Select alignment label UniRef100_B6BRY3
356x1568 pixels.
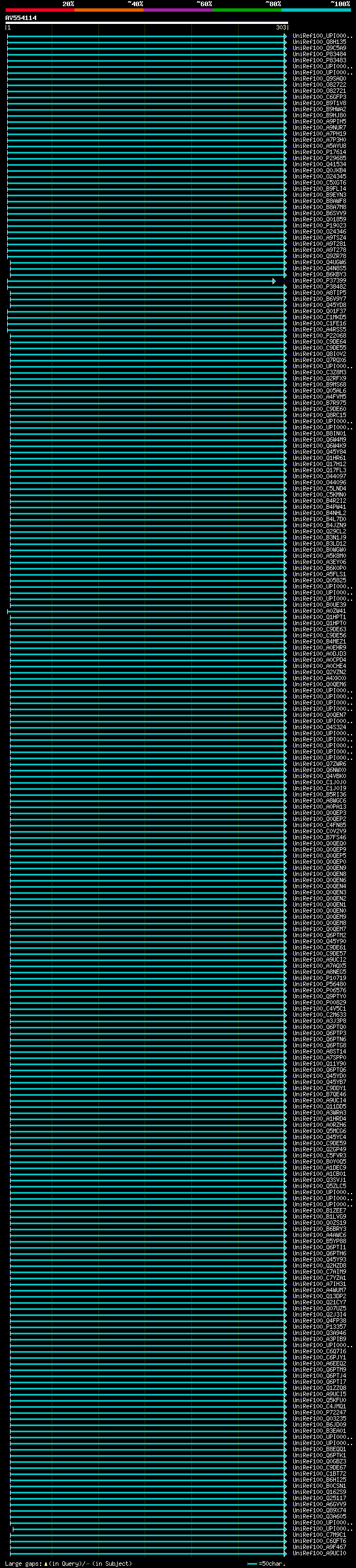click(x=319, y=1228)
